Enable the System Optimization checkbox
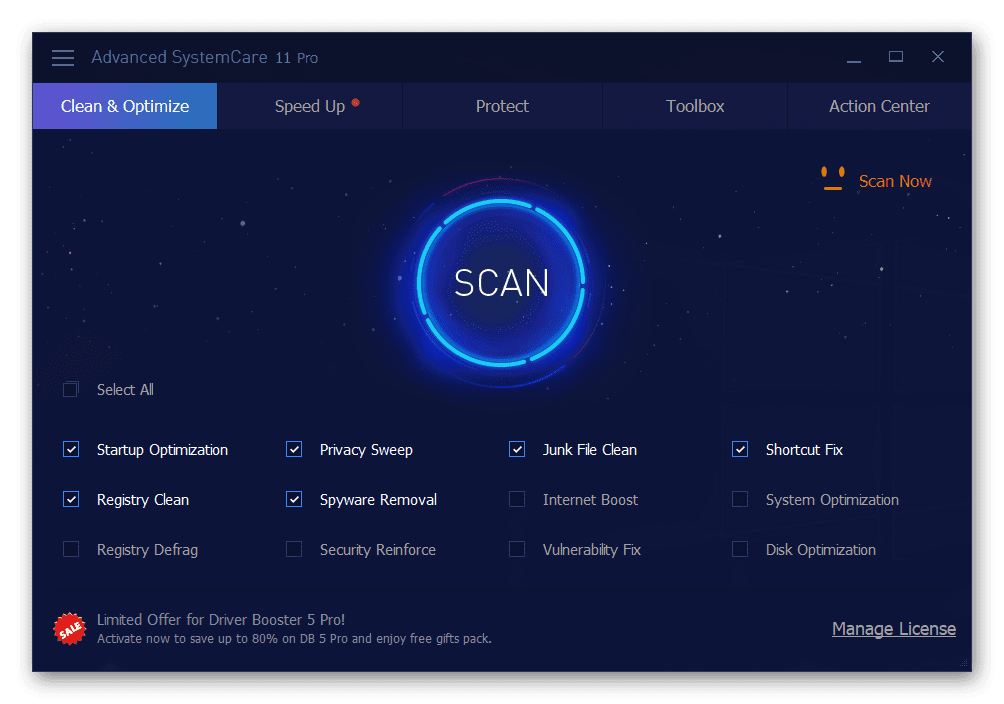 click(740, 499)
